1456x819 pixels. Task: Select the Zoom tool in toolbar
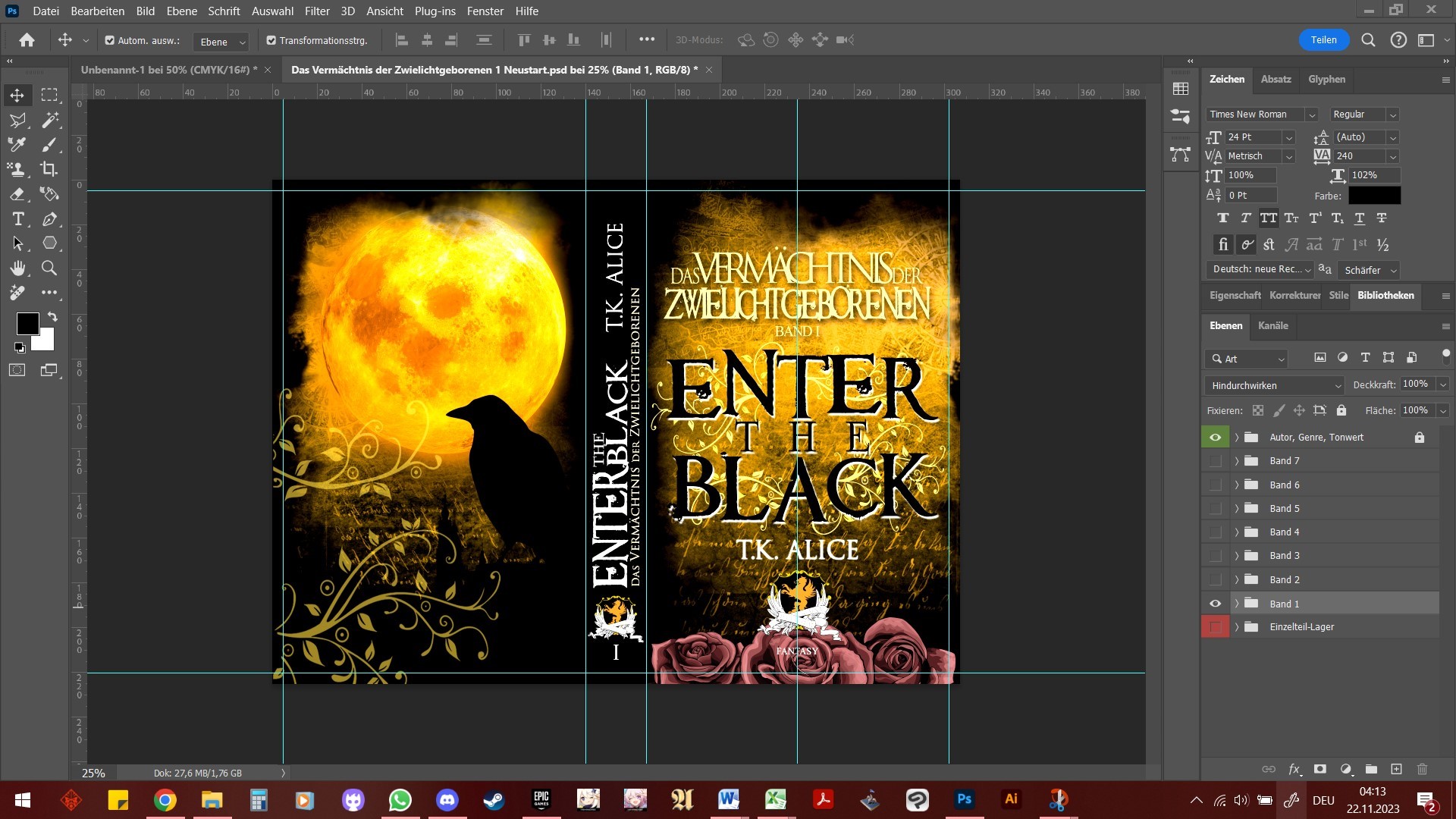tap(49, 268)
